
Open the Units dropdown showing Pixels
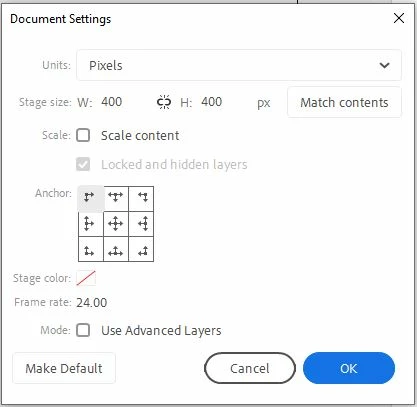tap(239, 65)
